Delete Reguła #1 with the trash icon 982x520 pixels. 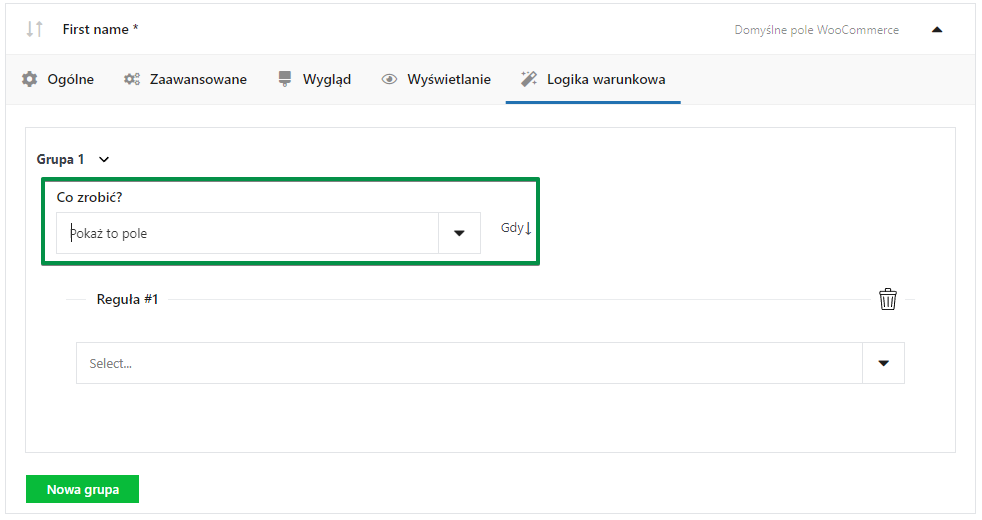pyautogui.click(x=887, y=299)
